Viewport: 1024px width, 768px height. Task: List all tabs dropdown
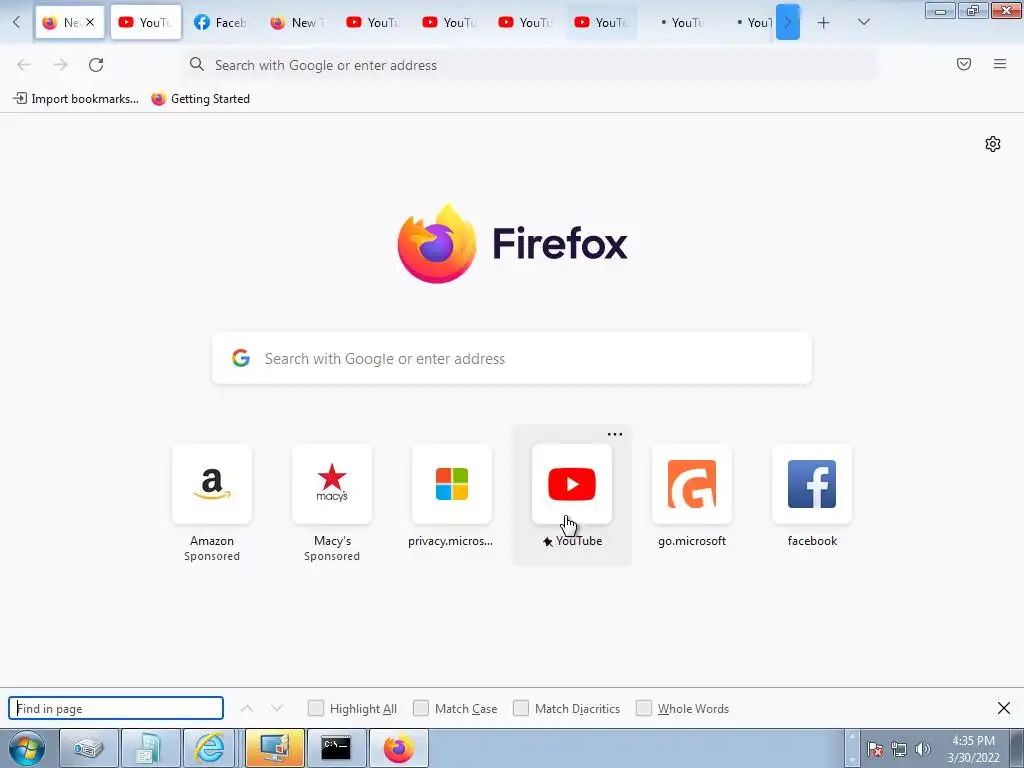[863, 22]
